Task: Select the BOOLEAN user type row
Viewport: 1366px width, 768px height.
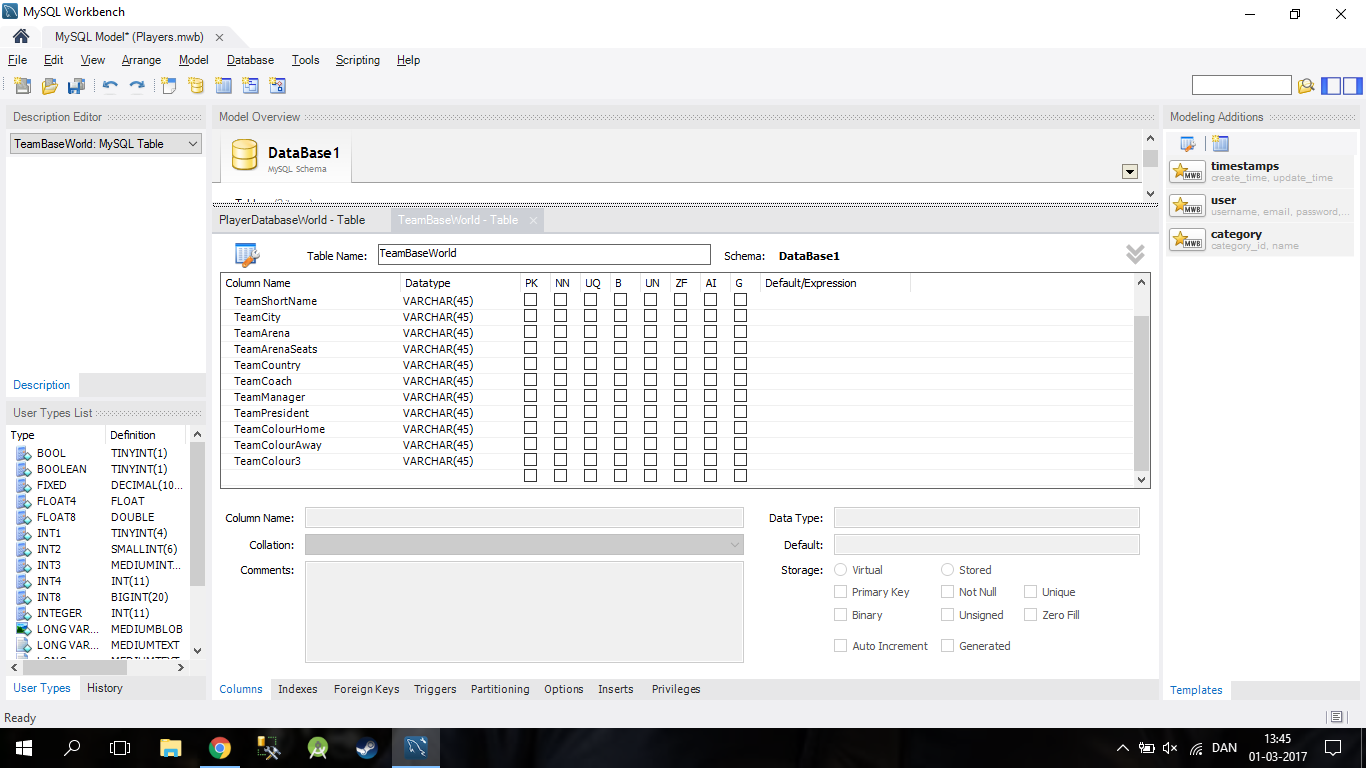Action: [96, 469]
